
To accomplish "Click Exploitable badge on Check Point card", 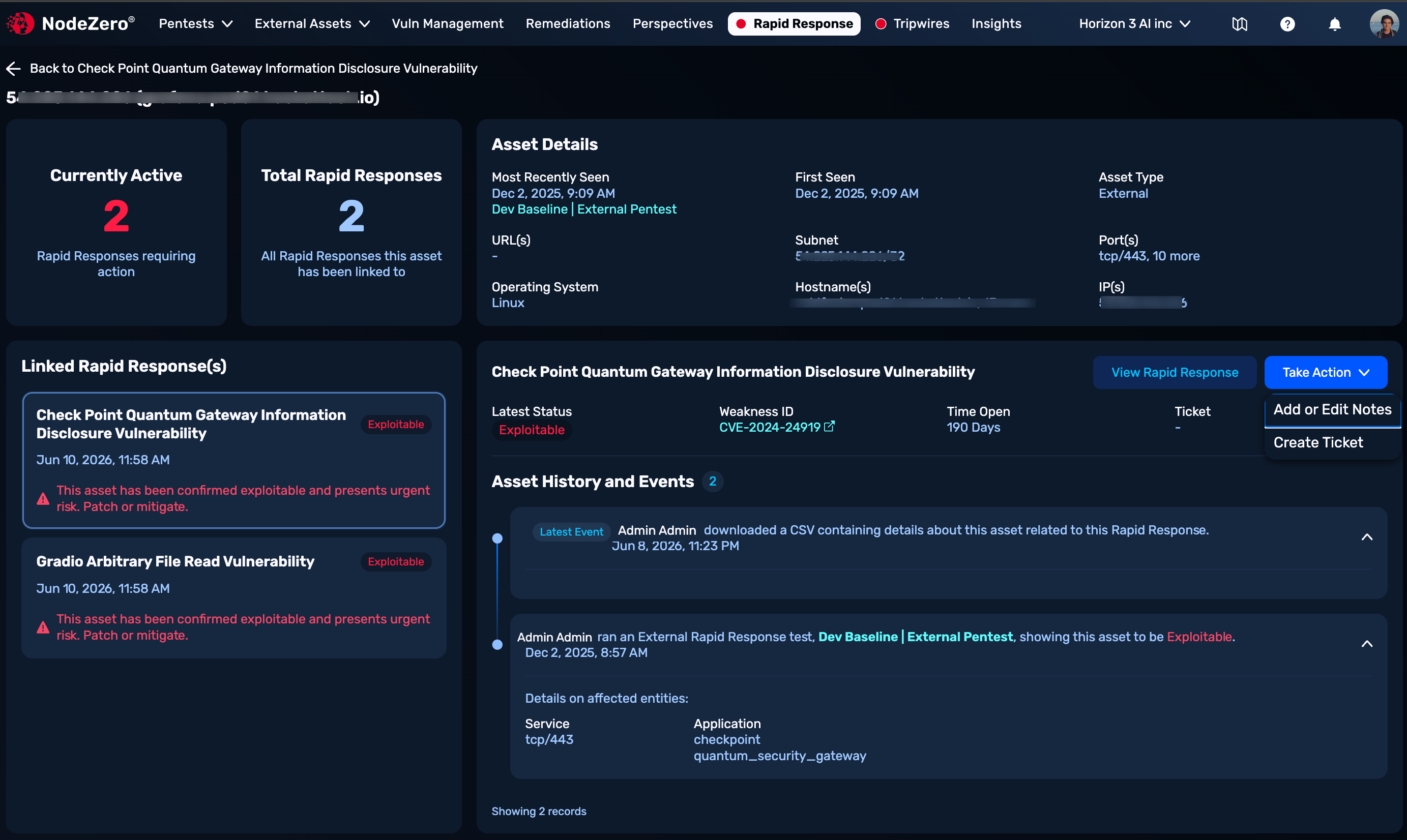I will point(396,425).
